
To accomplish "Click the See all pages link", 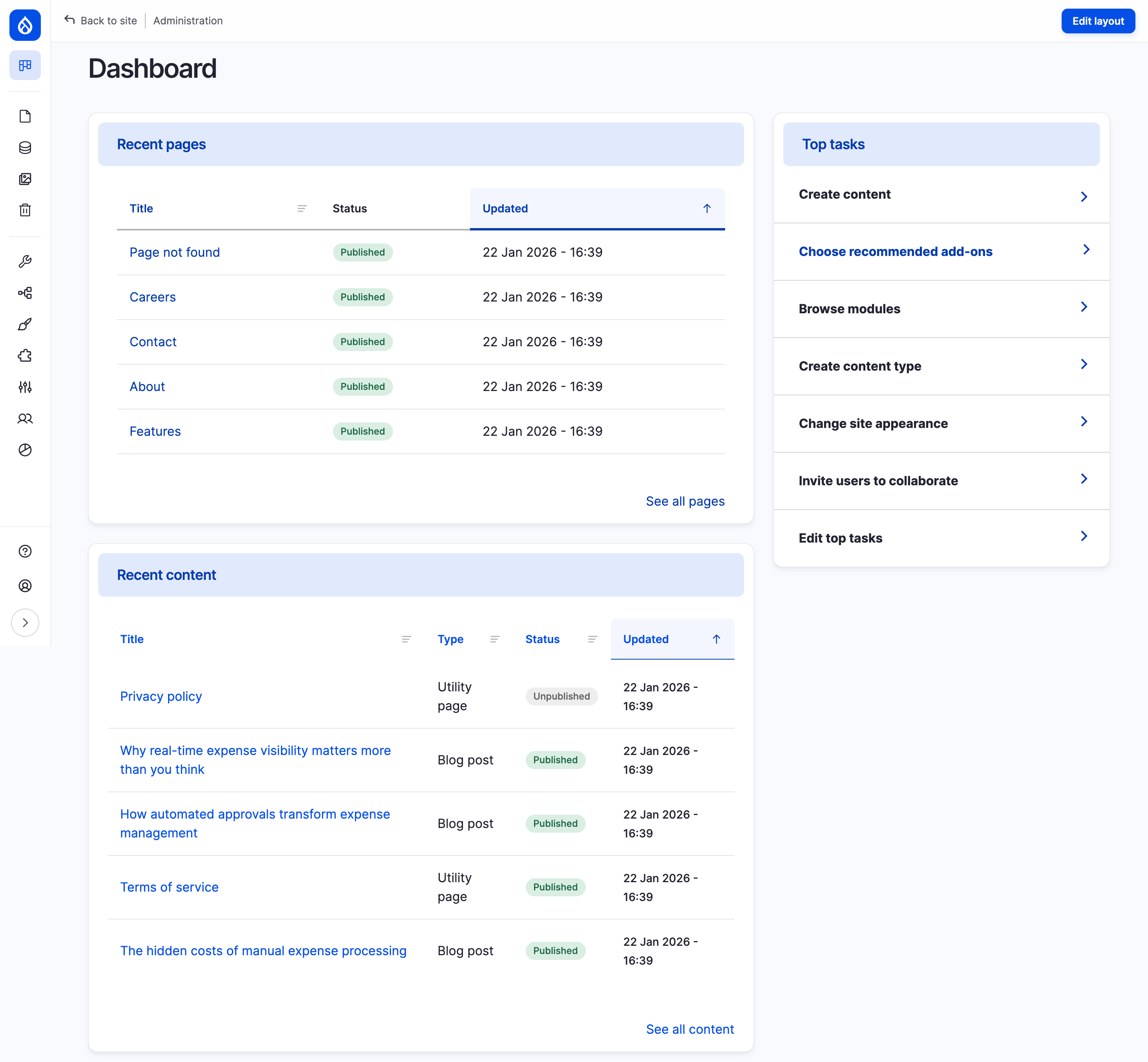I will (685, 501).
